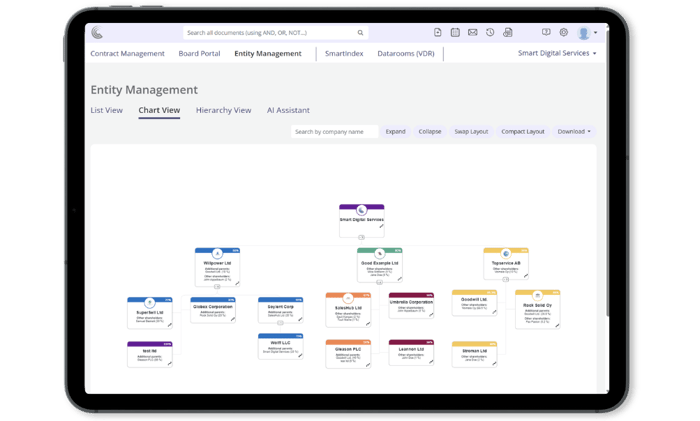700x421 pixels.
Task: Click the Expand button
Action: pos(396,131)
